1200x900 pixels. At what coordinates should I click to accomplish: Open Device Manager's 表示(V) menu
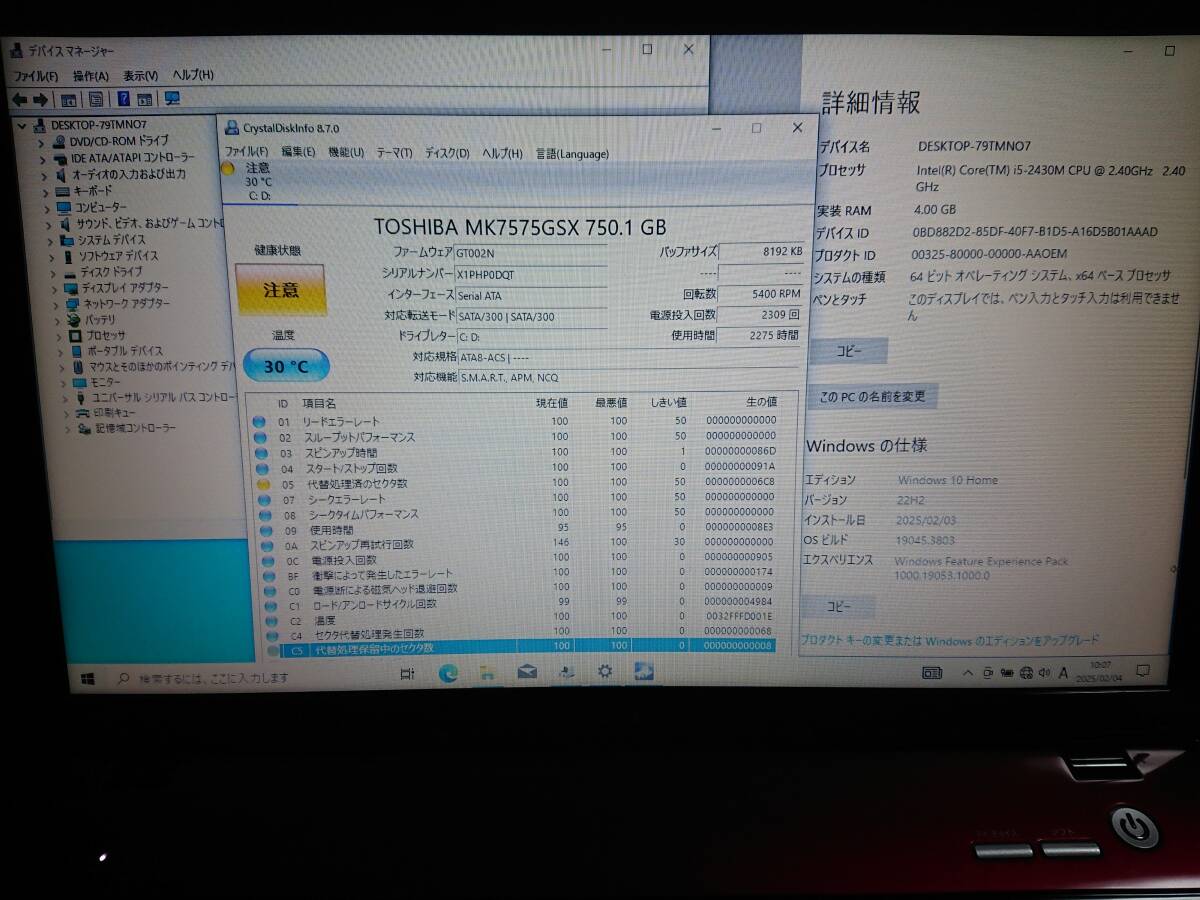point(140,76)
